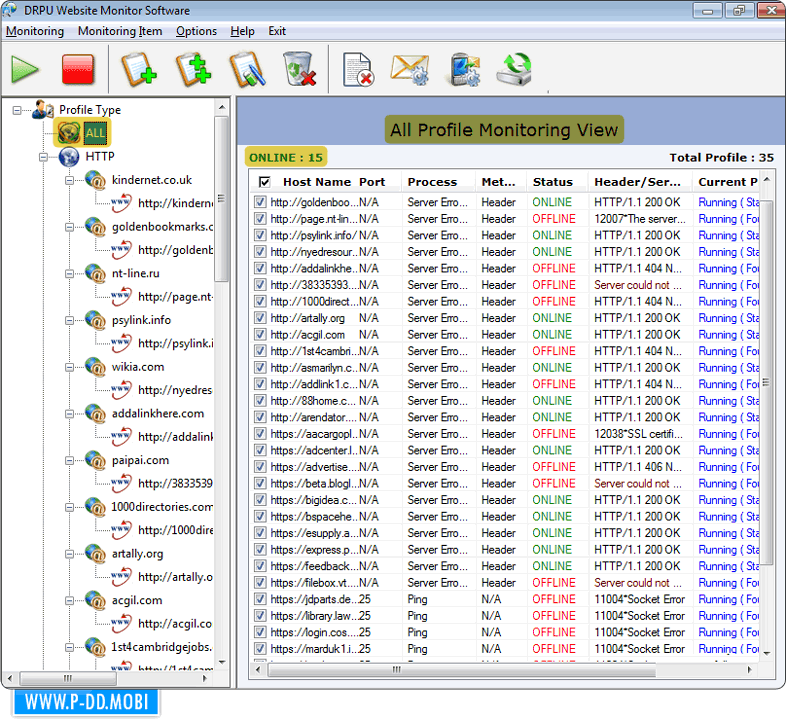Click the table's horizontal scrollbar thumb
The image size is (786, 720).
461,669
